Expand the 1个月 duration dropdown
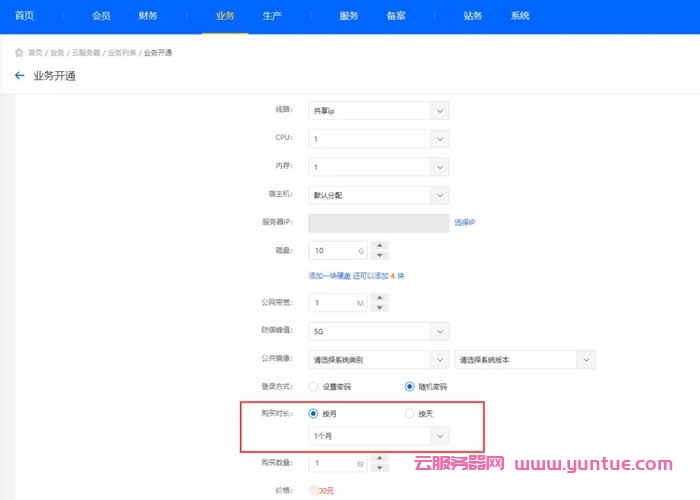This screenshot has height=500, width=700. (379, 437)
